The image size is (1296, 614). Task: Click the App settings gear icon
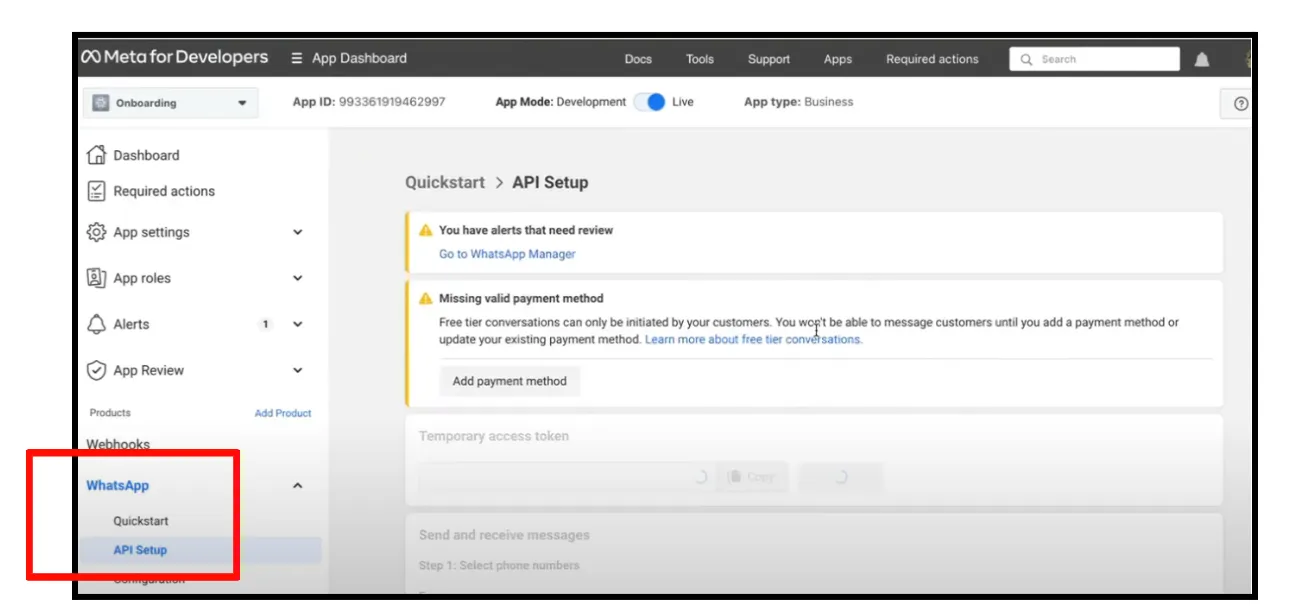tap(96, 232)
